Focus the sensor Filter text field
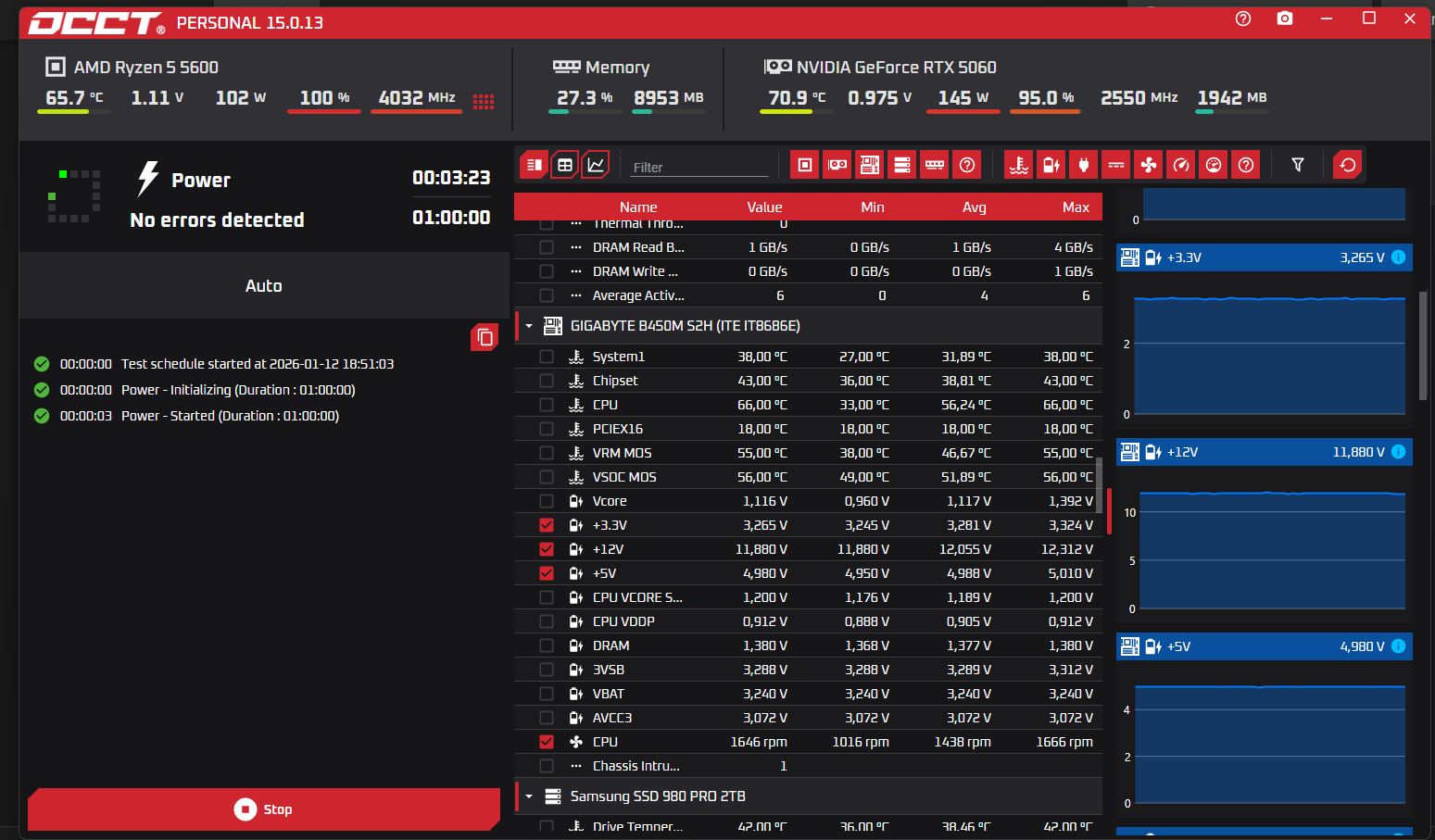 pos(699,167)
